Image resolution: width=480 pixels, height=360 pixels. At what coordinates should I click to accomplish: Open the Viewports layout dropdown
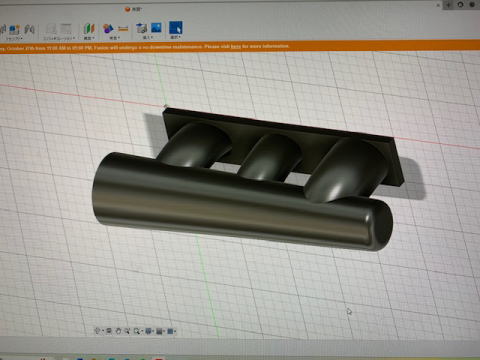[x=171, y=331]
